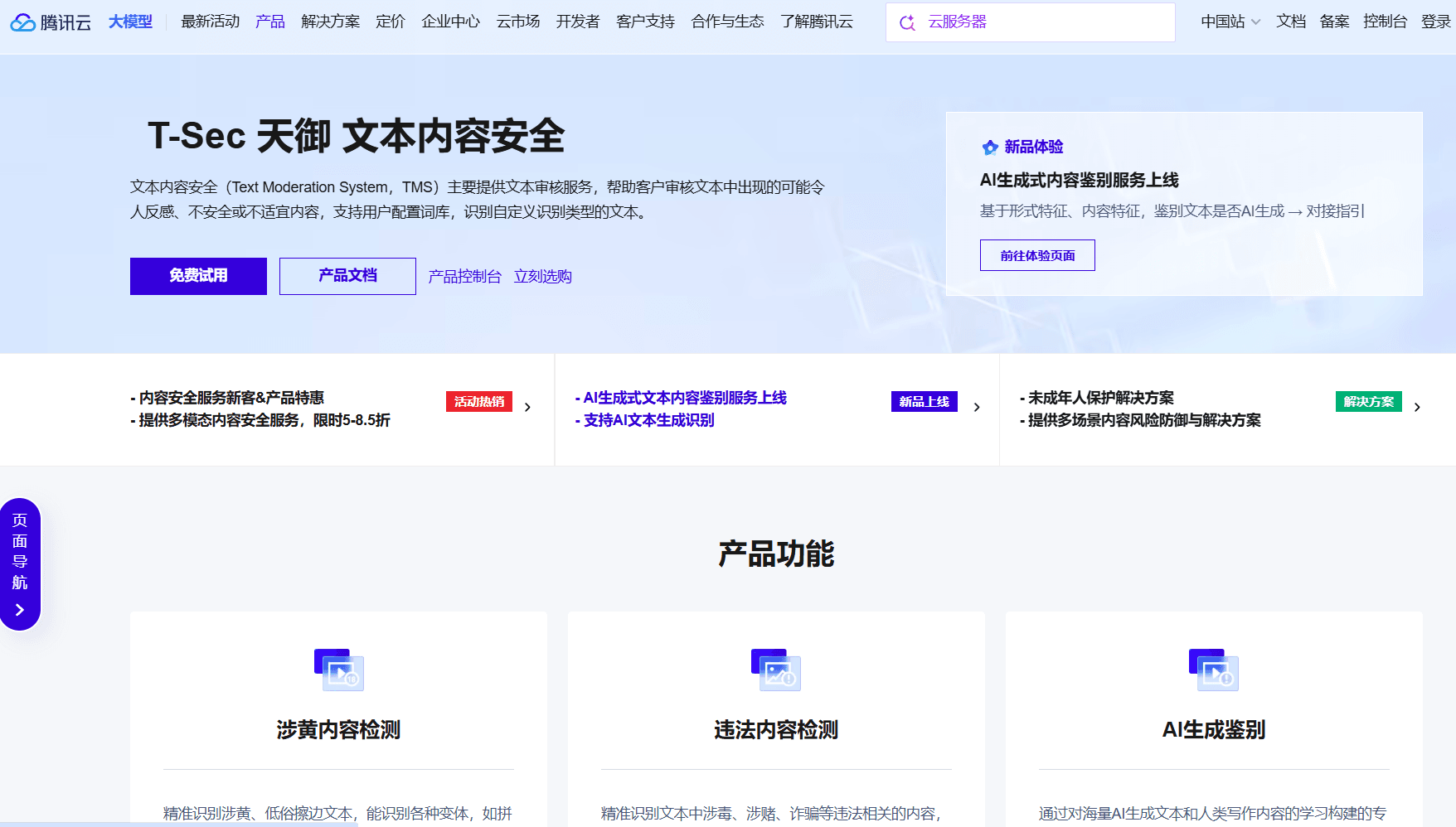
Task: Open the 开发者 menu
Action: point(578,22)
